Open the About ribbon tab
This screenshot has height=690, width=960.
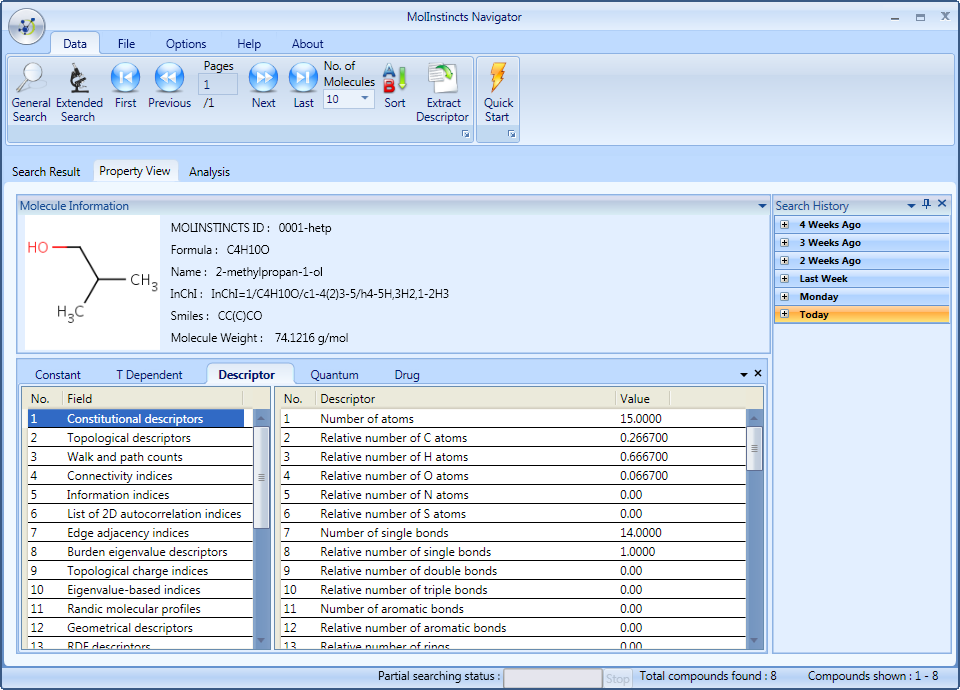coord(307,43)
